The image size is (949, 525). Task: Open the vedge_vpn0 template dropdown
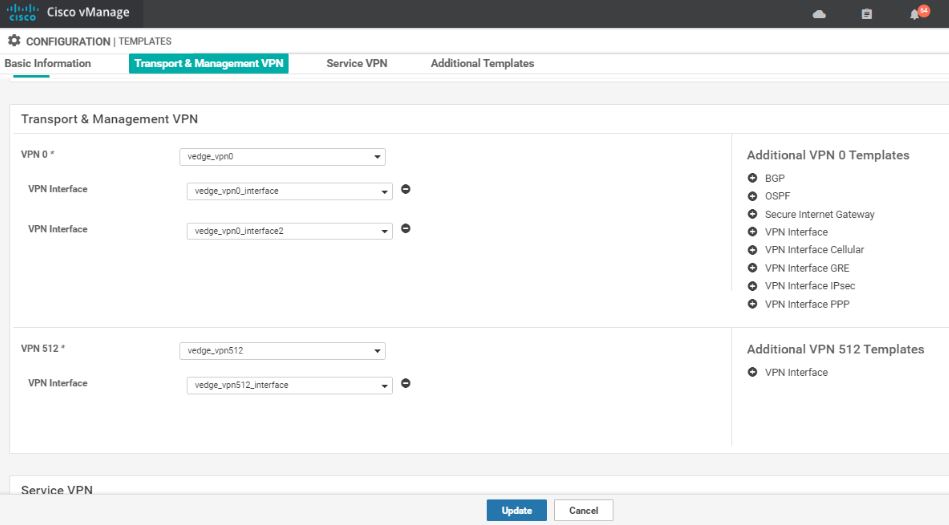pyautogui.click(x=283, y=157)
